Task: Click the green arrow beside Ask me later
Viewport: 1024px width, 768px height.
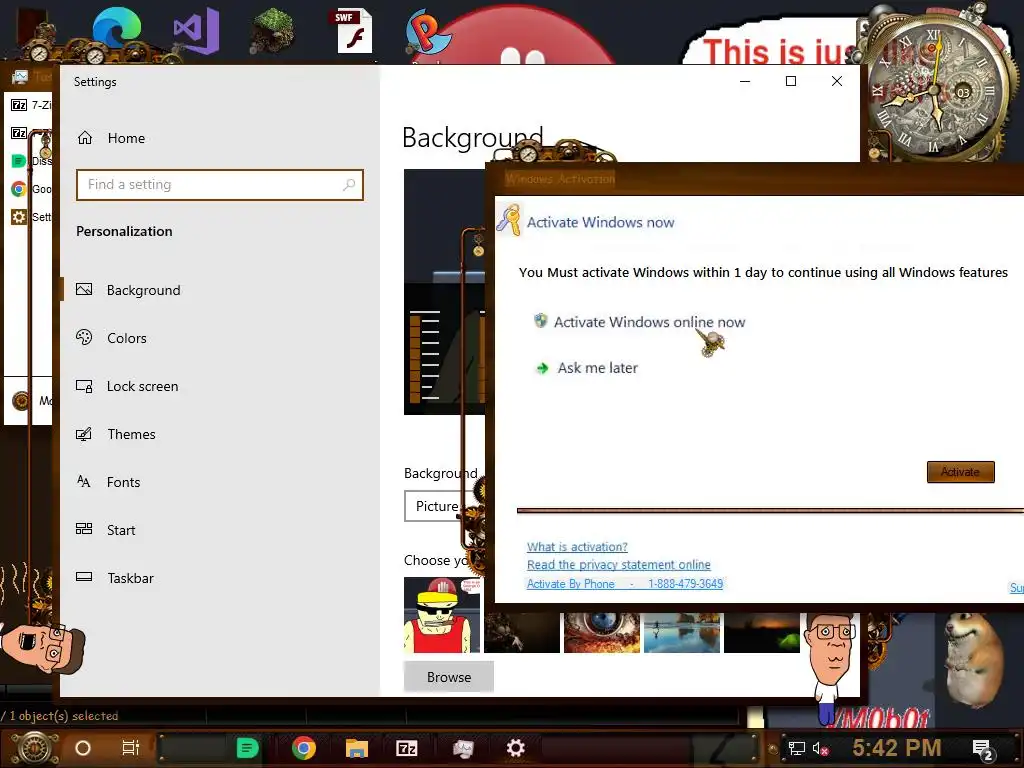Action: coord(542,368)
